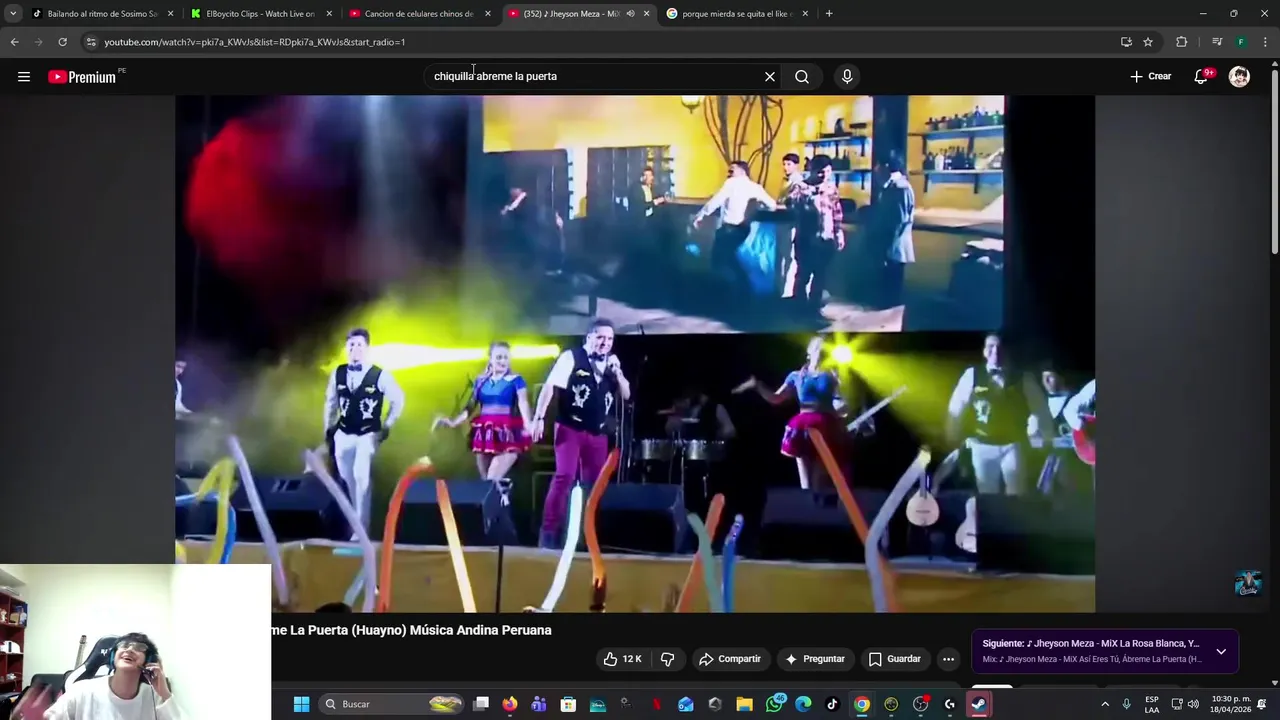This screenshot has width=1280, height=720.
Task: Switch to ElBoycito Clips Kick tab
Action: (x=260, y=14)
